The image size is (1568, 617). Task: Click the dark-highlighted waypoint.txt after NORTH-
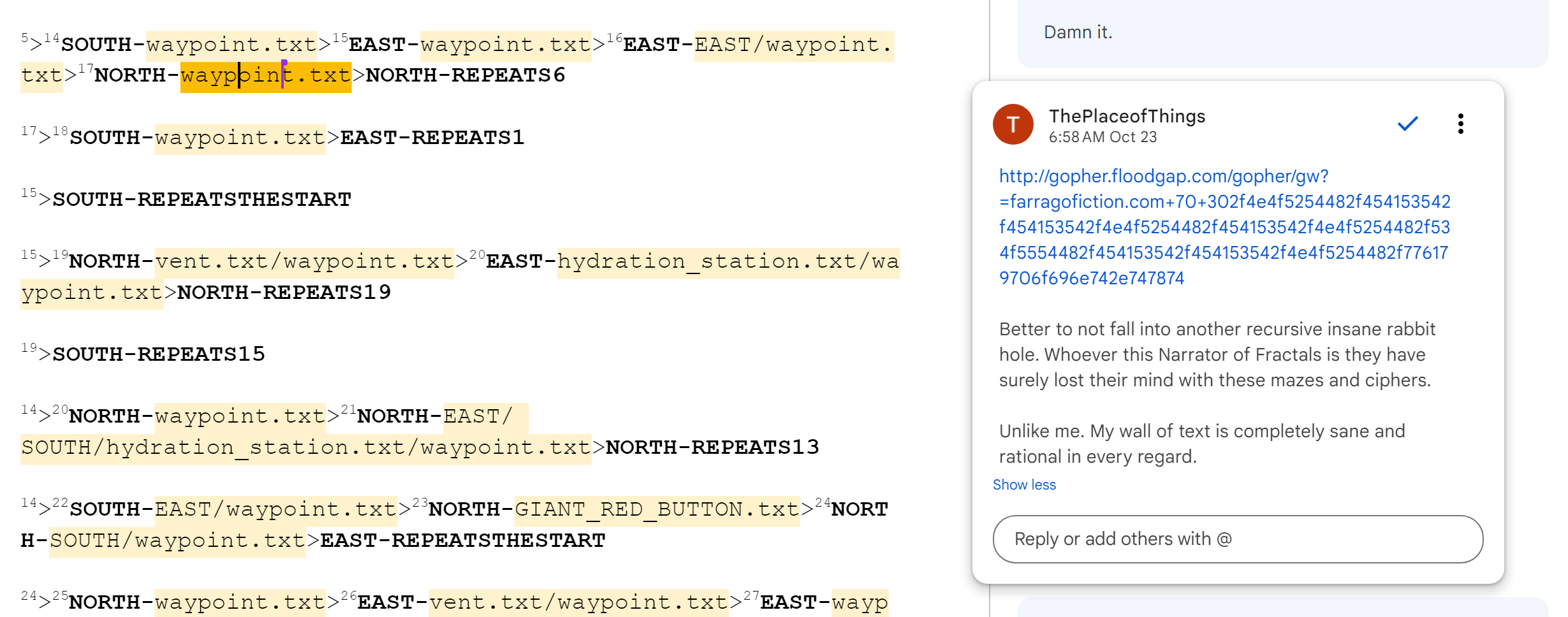265,76
